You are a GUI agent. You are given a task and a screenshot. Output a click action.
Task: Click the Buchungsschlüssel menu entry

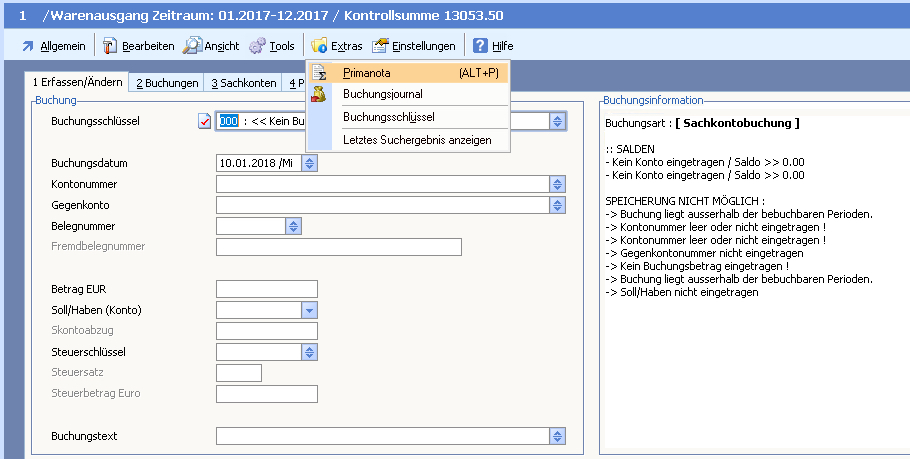tap(388, 117)
